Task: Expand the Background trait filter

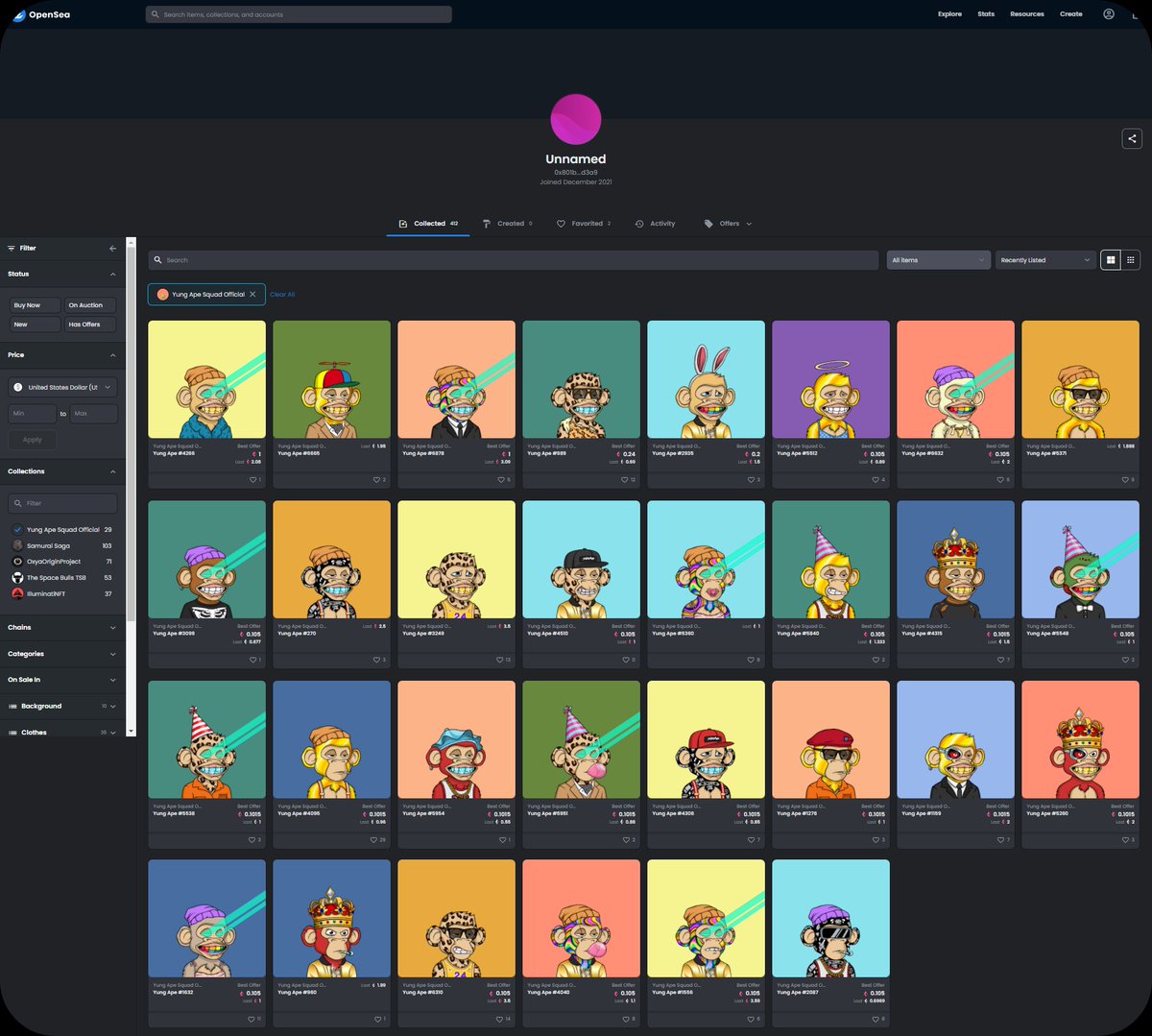Action: [x=62, y=706]
